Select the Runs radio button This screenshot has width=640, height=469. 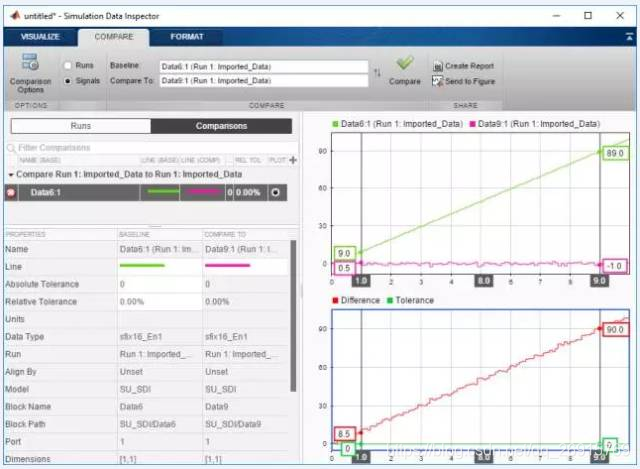coord(67,65)
